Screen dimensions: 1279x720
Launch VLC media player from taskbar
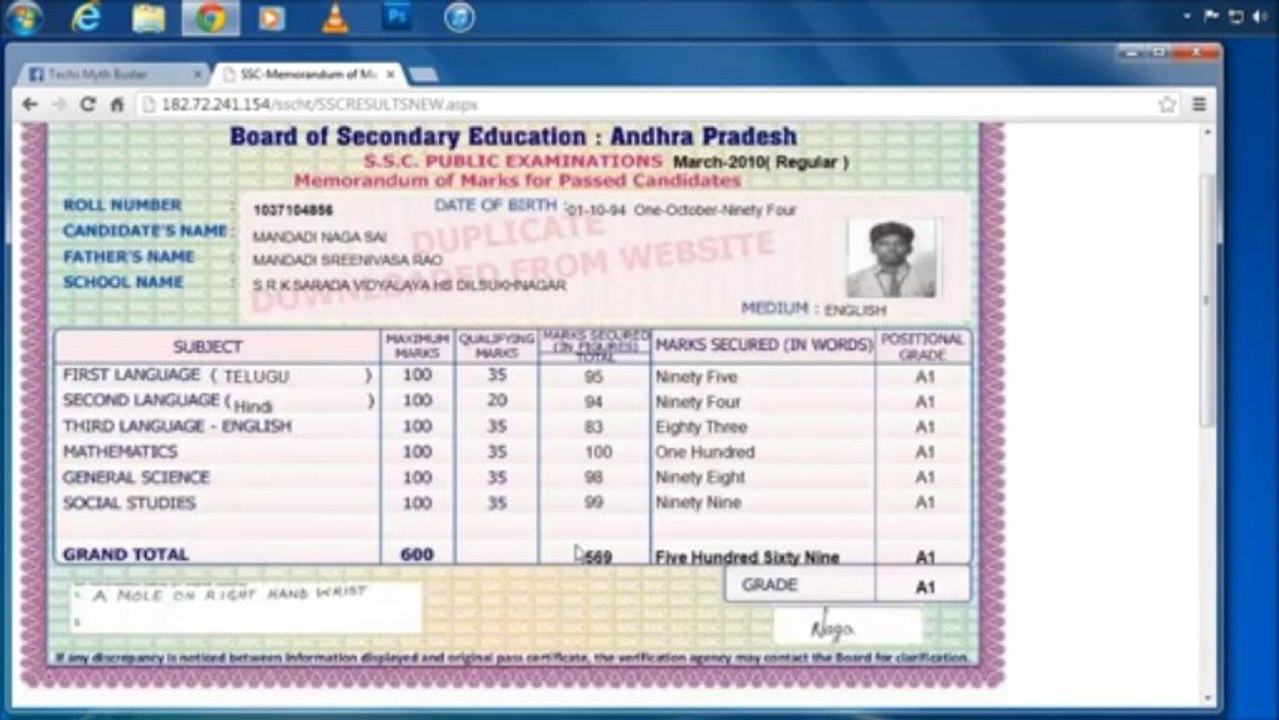(335, 18)
